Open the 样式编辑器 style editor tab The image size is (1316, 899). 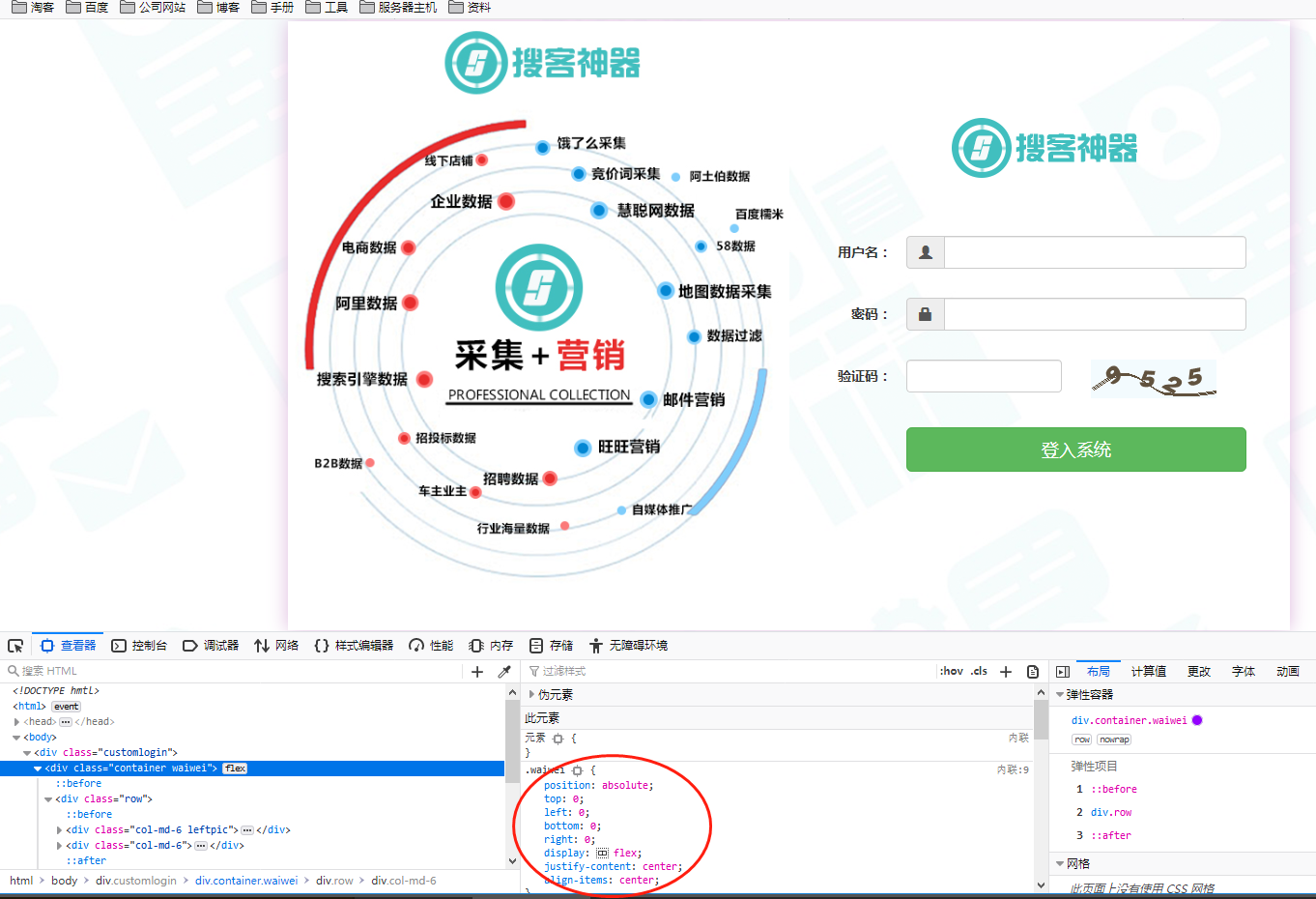click(x=354, y=646)
